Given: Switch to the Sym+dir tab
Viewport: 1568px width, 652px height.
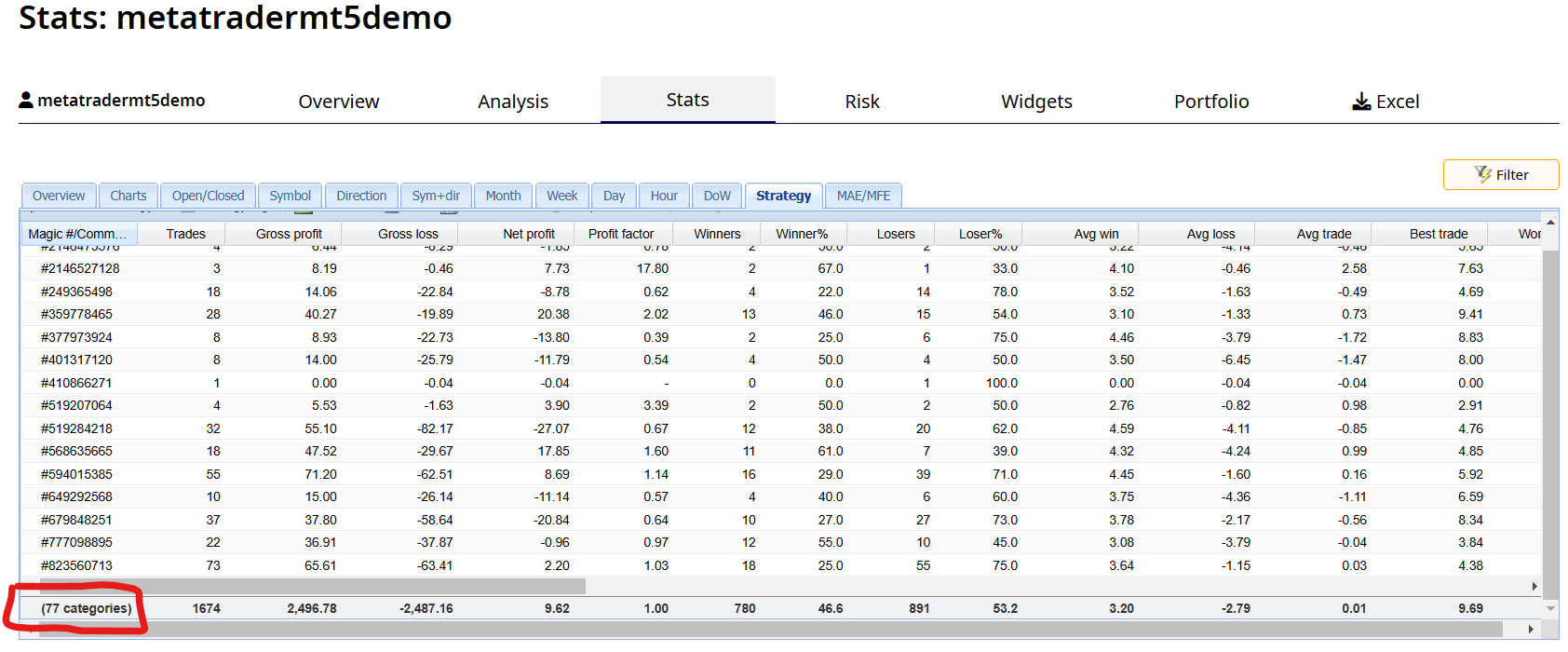Looking at the screenshot, I should coord(437,196).
